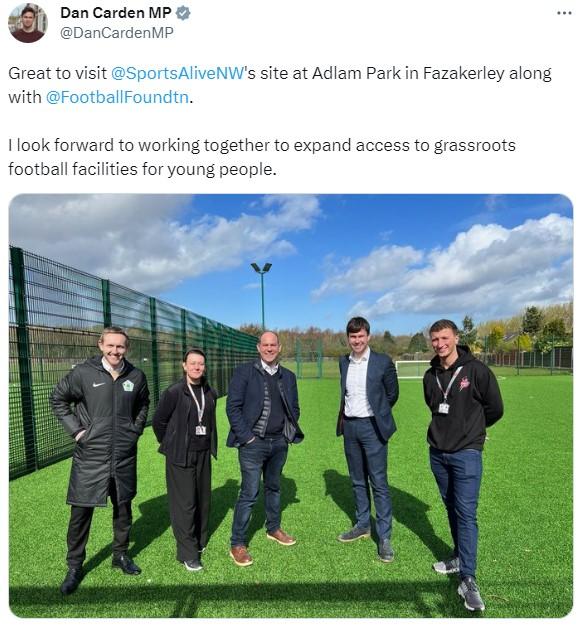The image size is (587, 626).
Task: Click the brown shoes of the centre man
Action: click(x=262, y=546)
